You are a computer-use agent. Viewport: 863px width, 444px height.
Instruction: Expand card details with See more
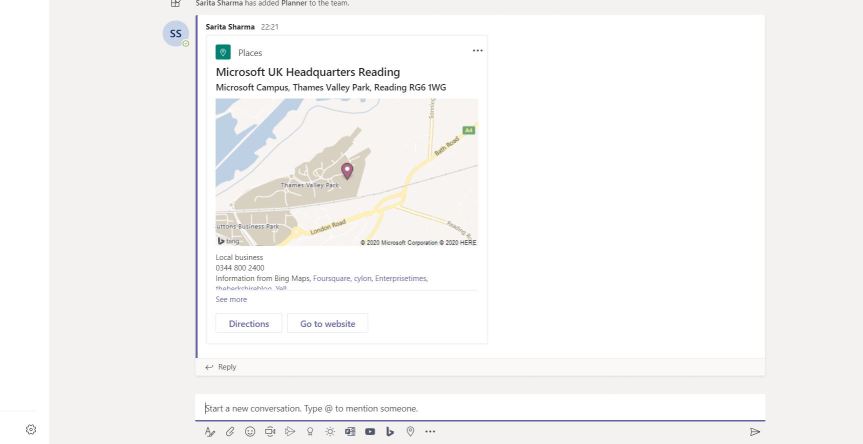click(231, 299)
